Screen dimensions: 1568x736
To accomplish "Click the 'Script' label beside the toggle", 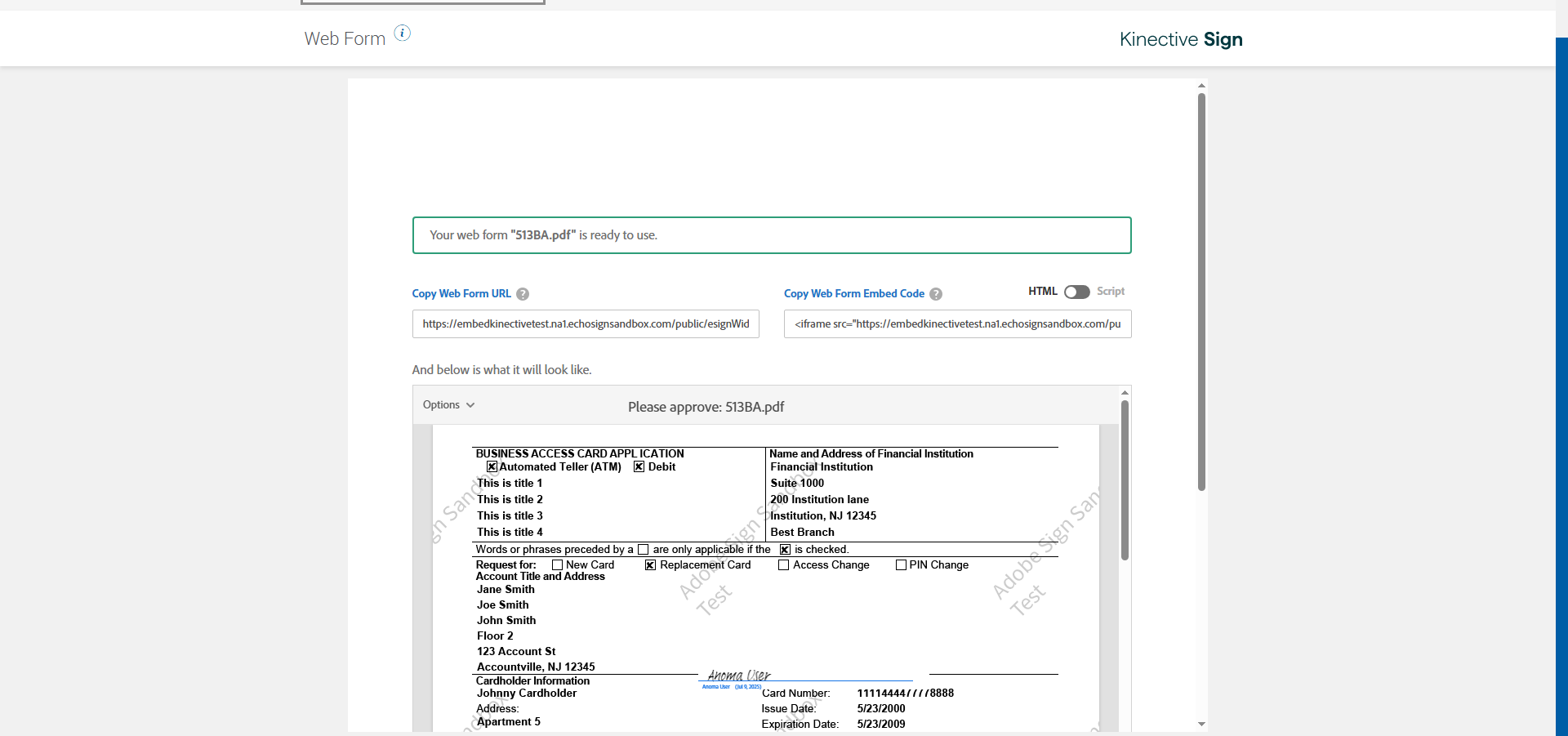I will point(1111,292).
